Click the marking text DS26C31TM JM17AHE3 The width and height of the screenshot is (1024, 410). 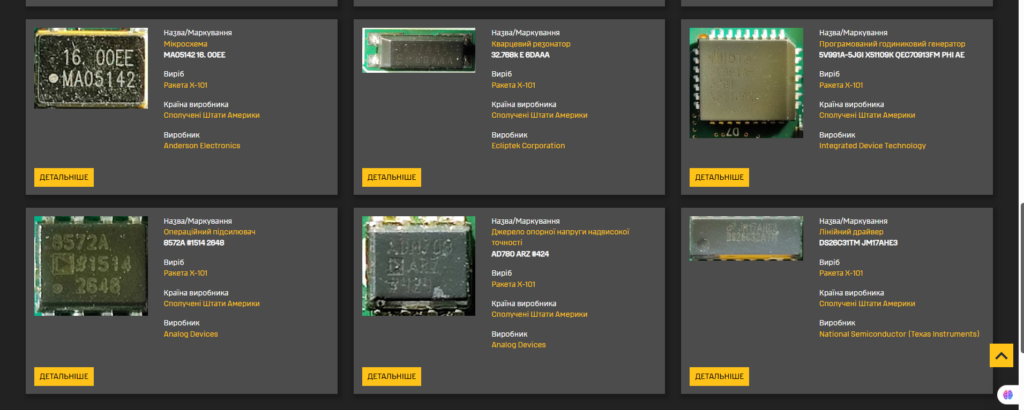click(858, 243)
